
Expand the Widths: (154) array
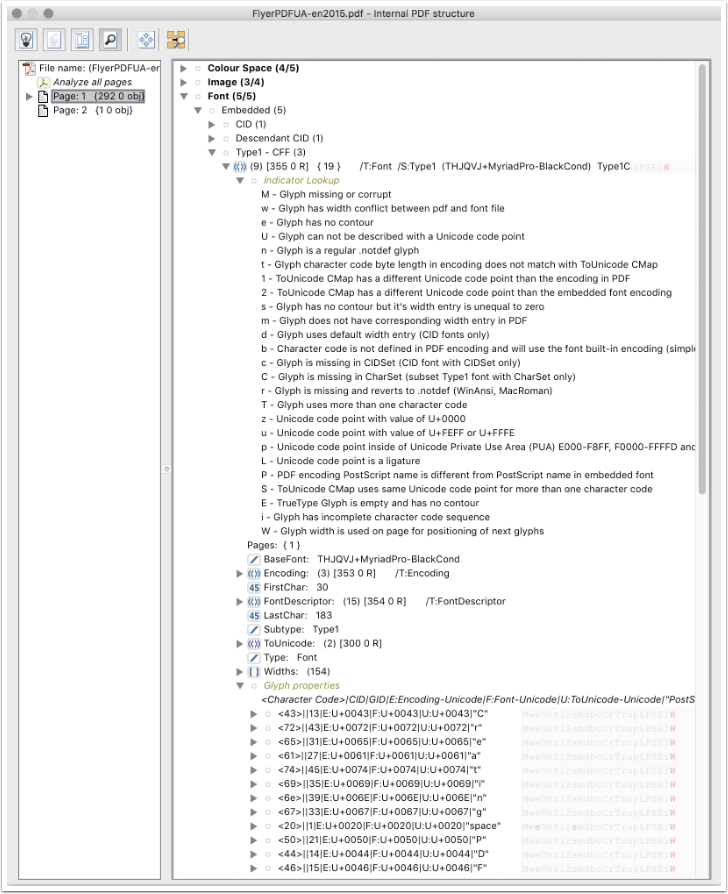pos(240,672)
